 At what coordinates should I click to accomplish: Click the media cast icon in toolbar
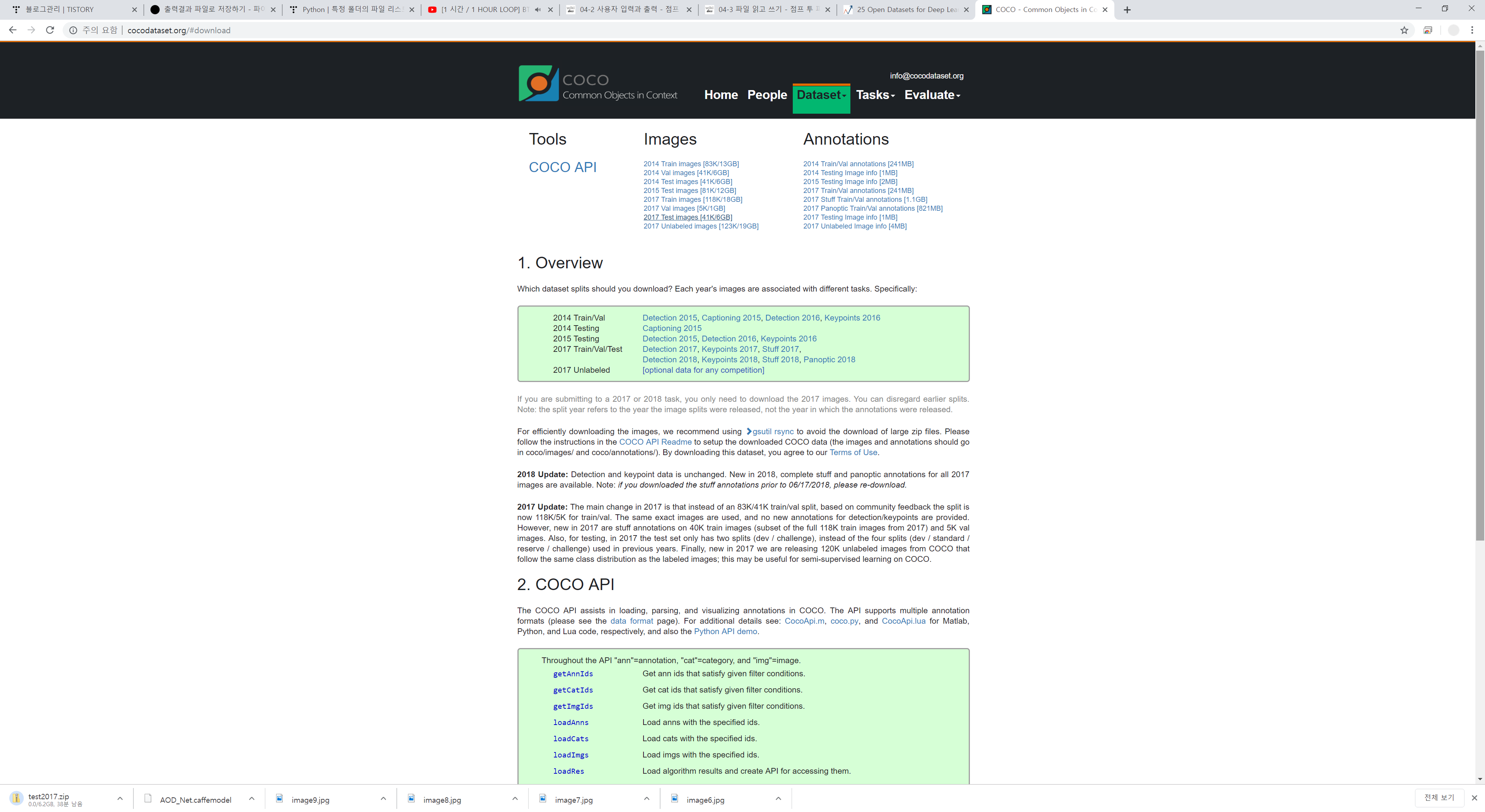(x=1427, y=30)
